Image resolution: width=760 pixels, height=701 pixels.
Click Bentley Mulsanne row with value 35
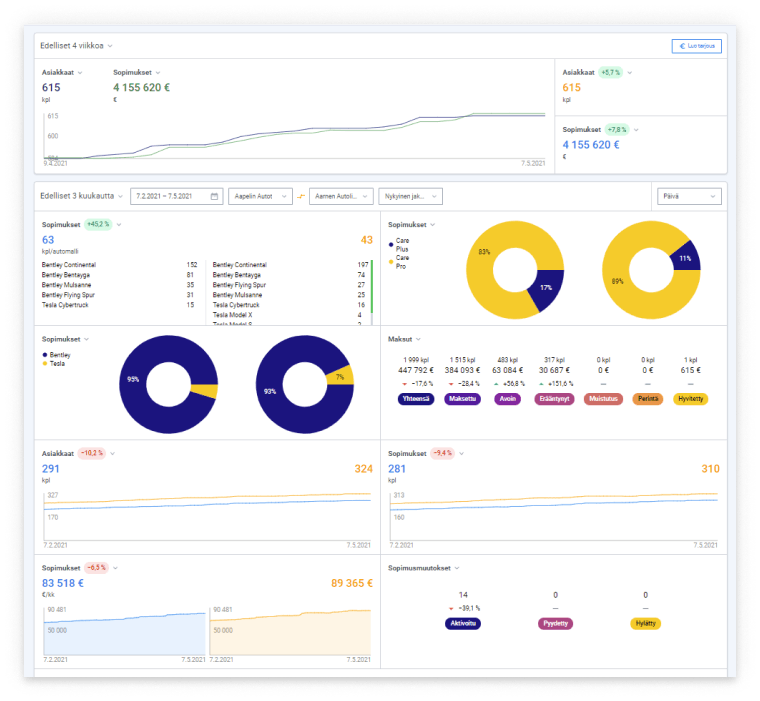119,285
